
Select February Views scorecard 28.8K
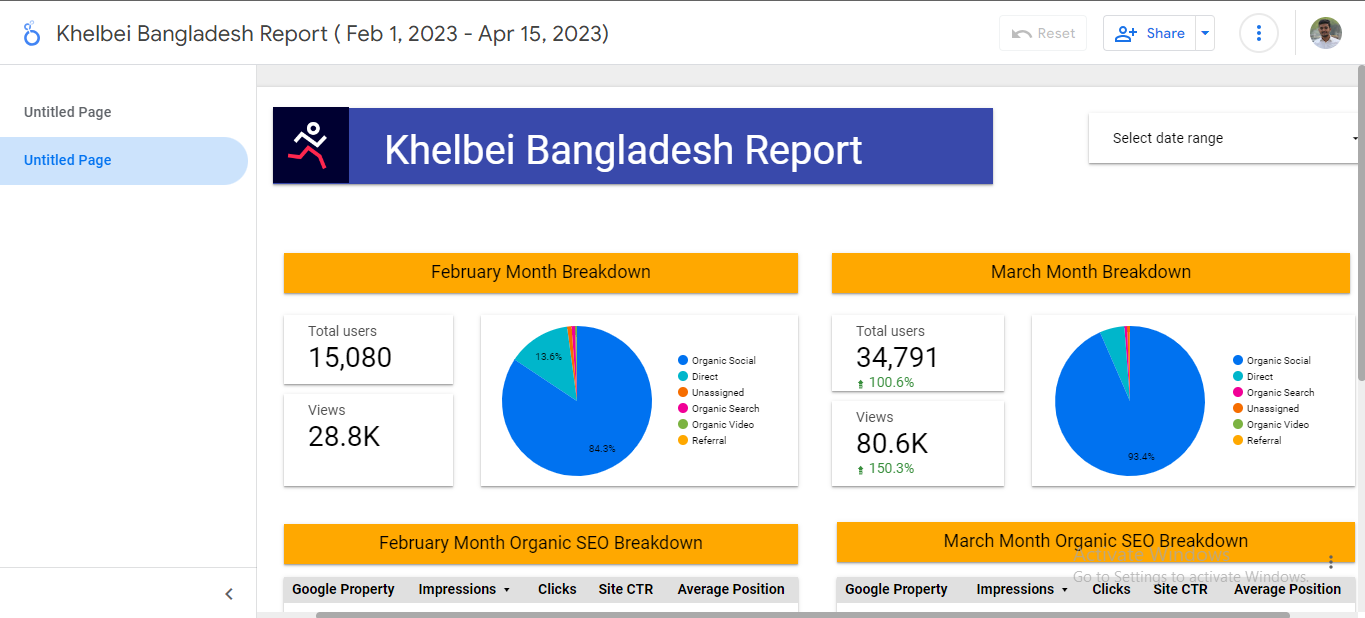(368, 439)
